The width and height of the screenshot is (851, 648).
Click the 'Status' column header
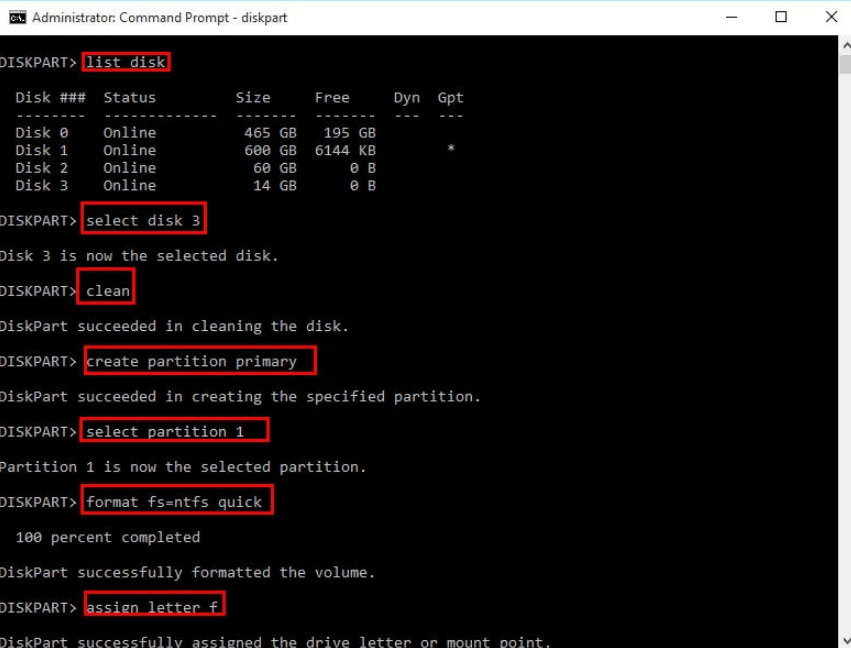tap(130, 98)
